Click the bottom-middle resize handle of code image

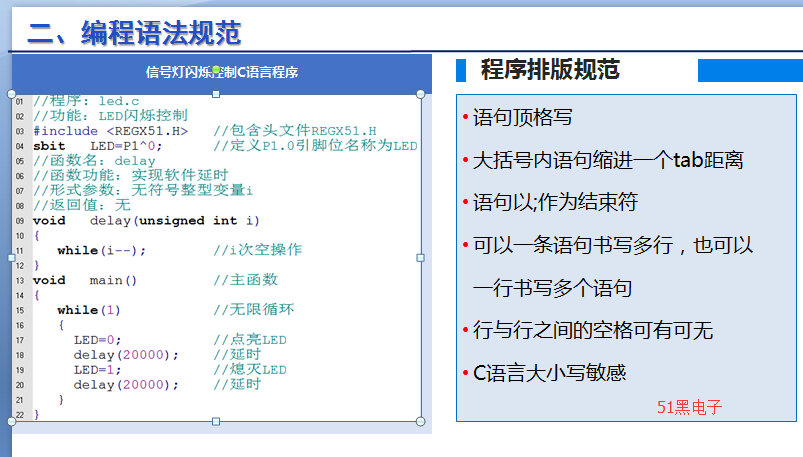point(216,422)
